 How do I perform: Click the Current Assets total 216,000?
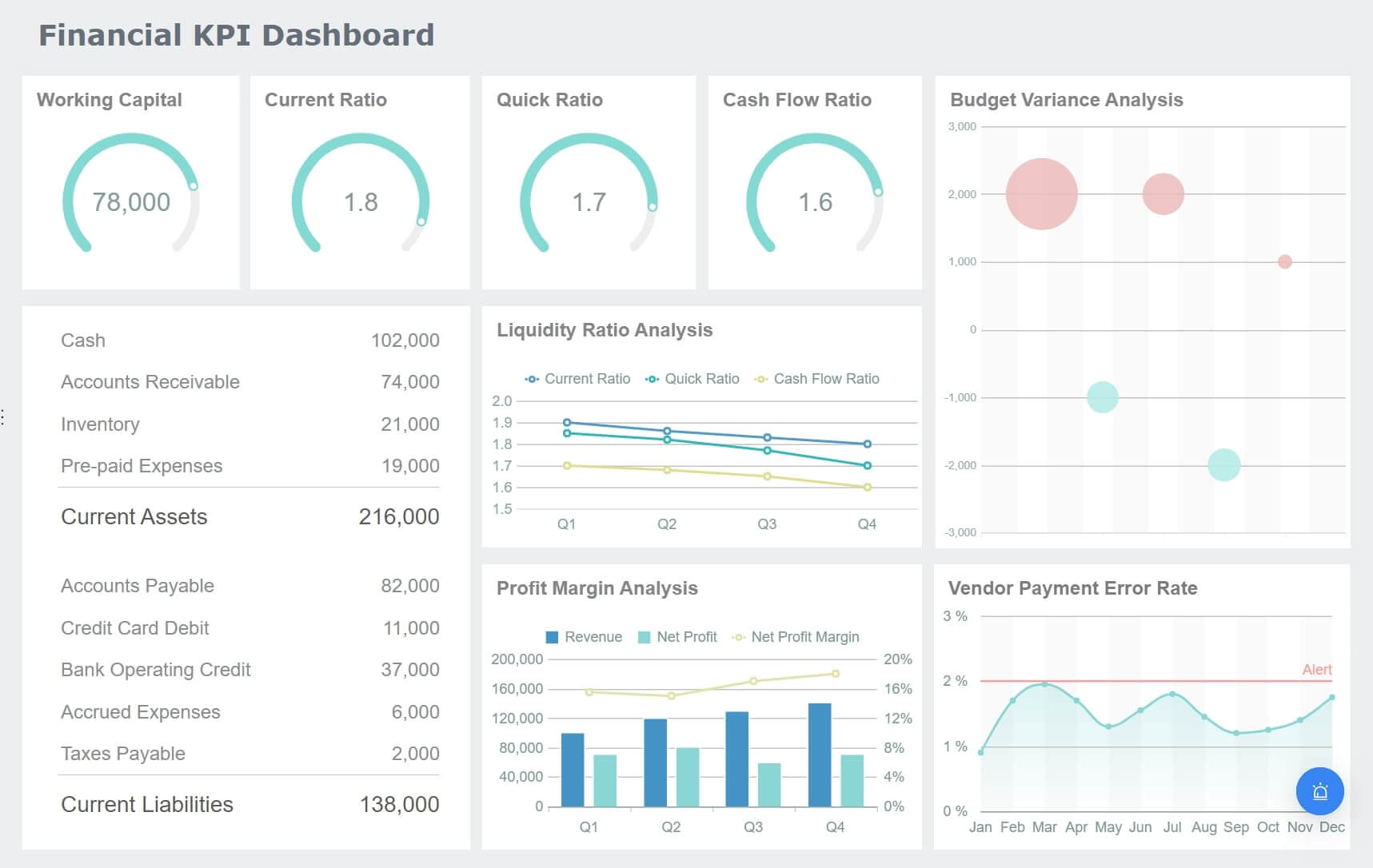[399, 517]
